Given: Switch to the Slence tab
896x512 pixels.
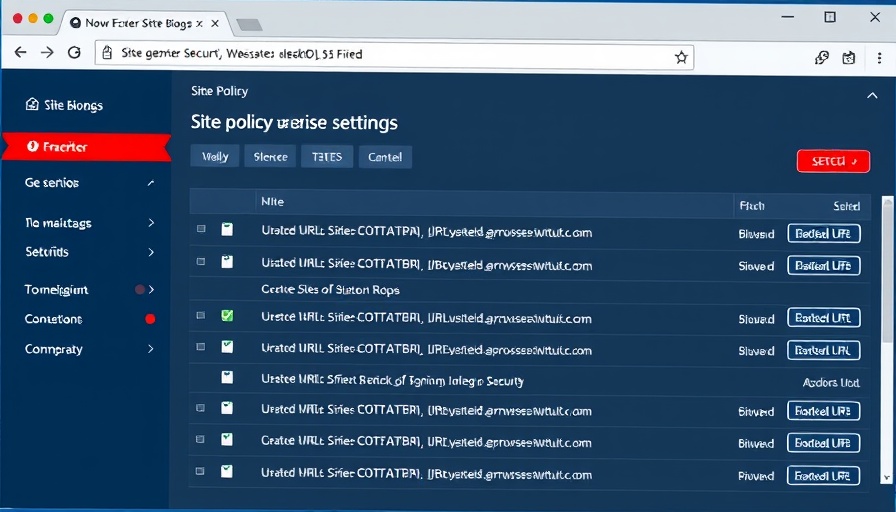Looking at the screenshot, I should click(270, 156).
